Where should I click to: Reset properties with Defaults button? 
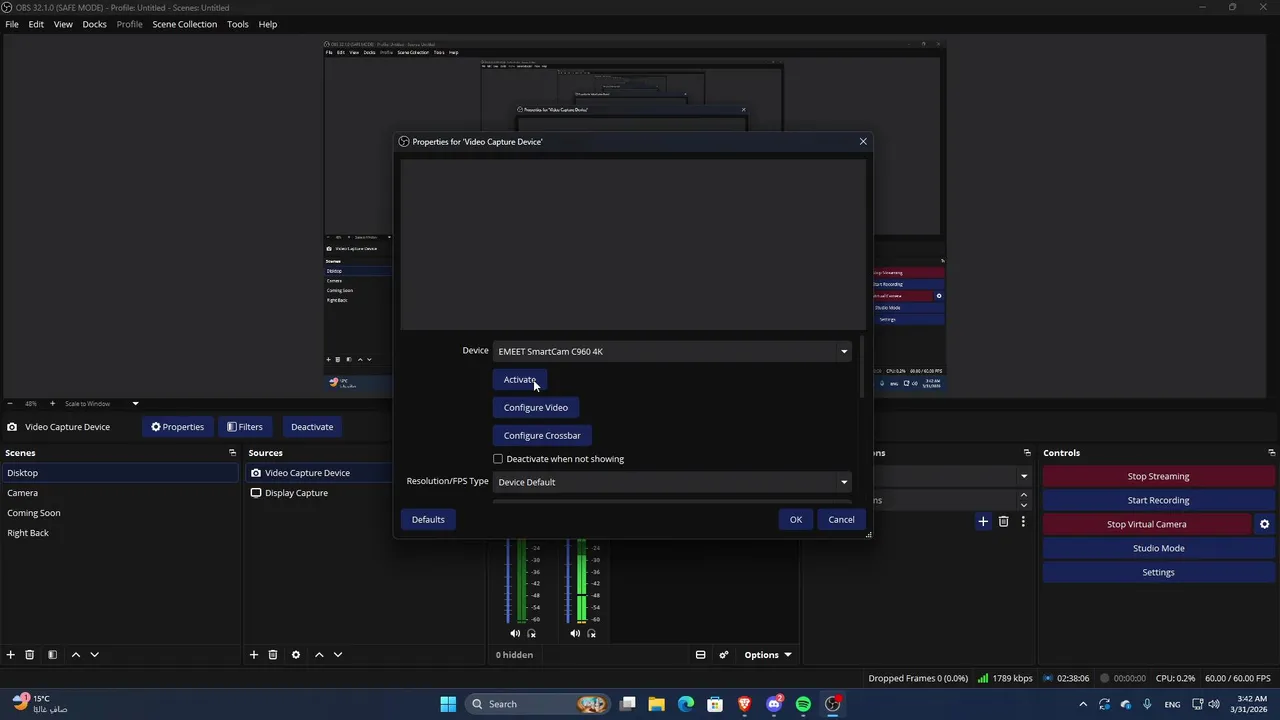(x=428, y=520)
